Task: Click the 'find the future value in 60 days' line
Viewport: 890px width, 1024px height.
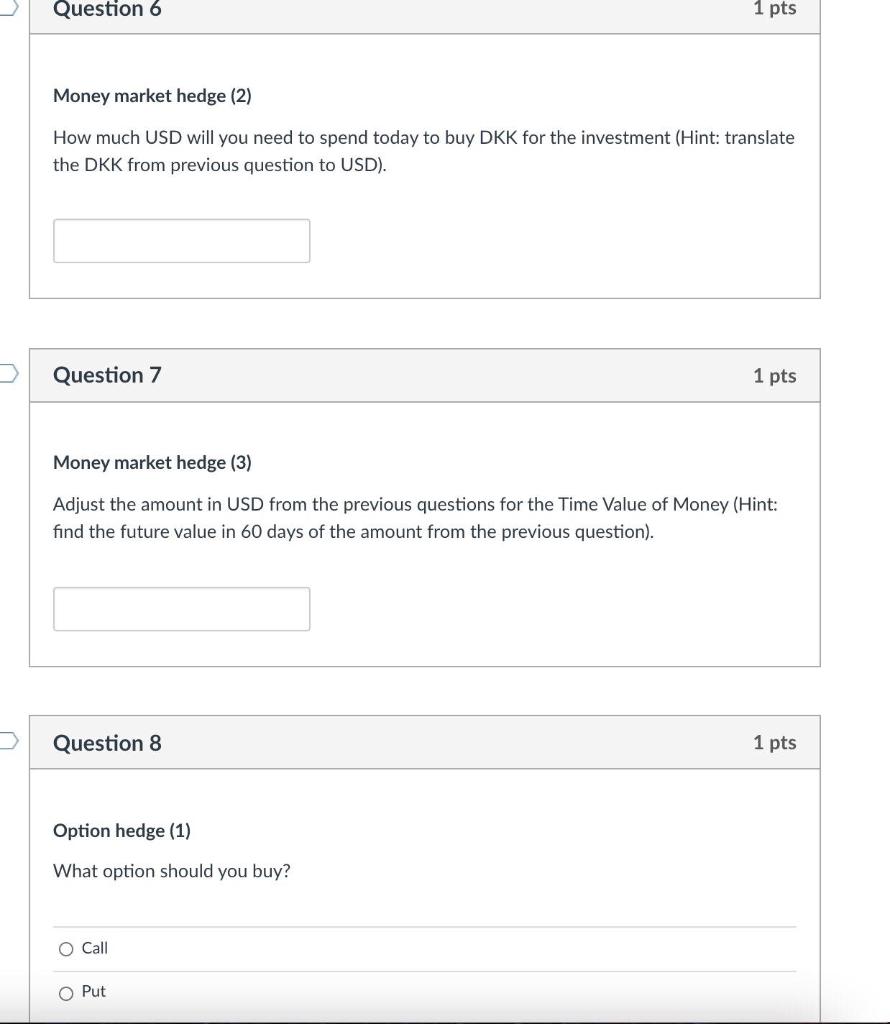Action: 353,532
